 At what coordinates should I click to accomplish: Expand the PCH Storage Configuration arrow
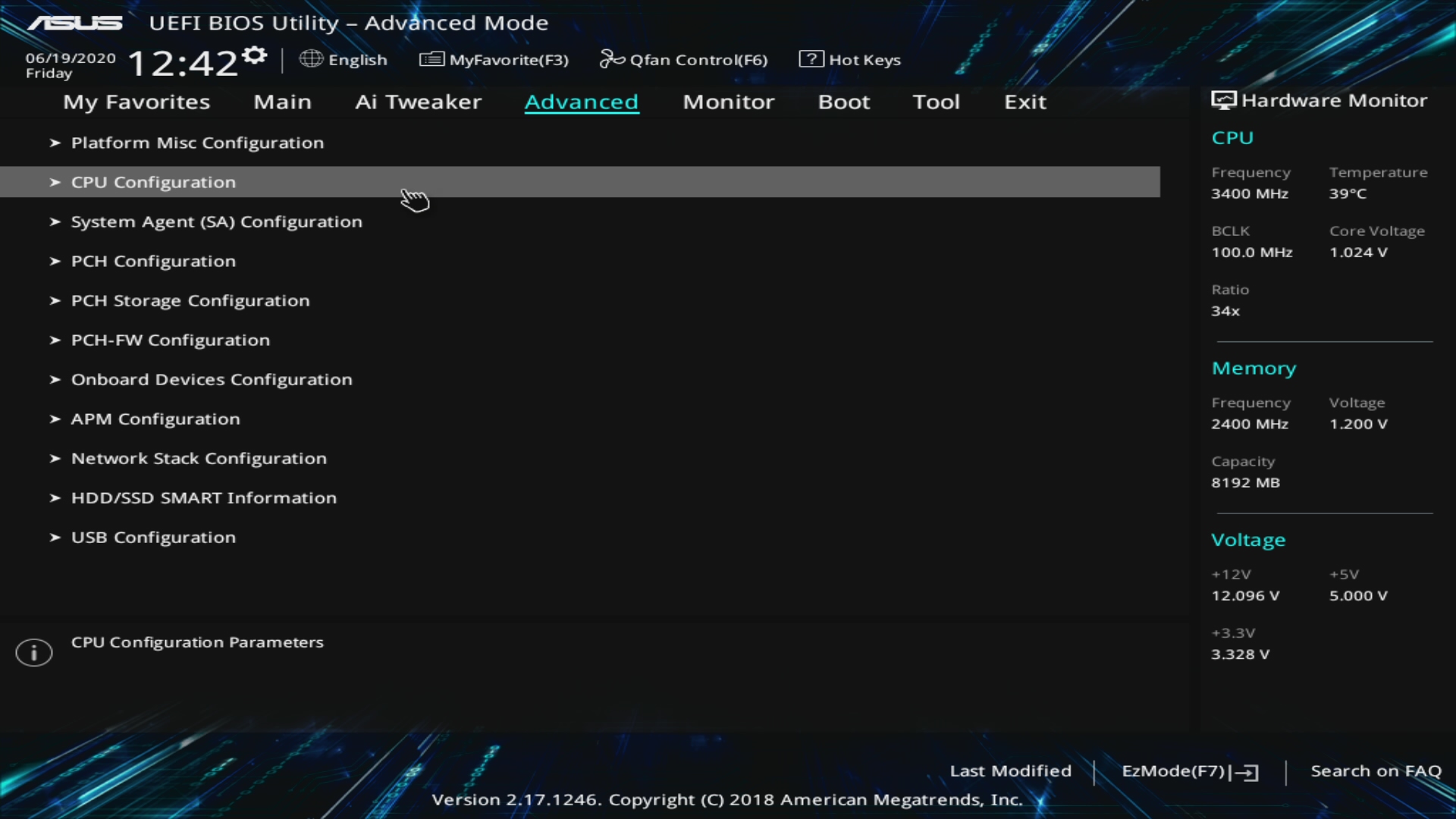55,300
